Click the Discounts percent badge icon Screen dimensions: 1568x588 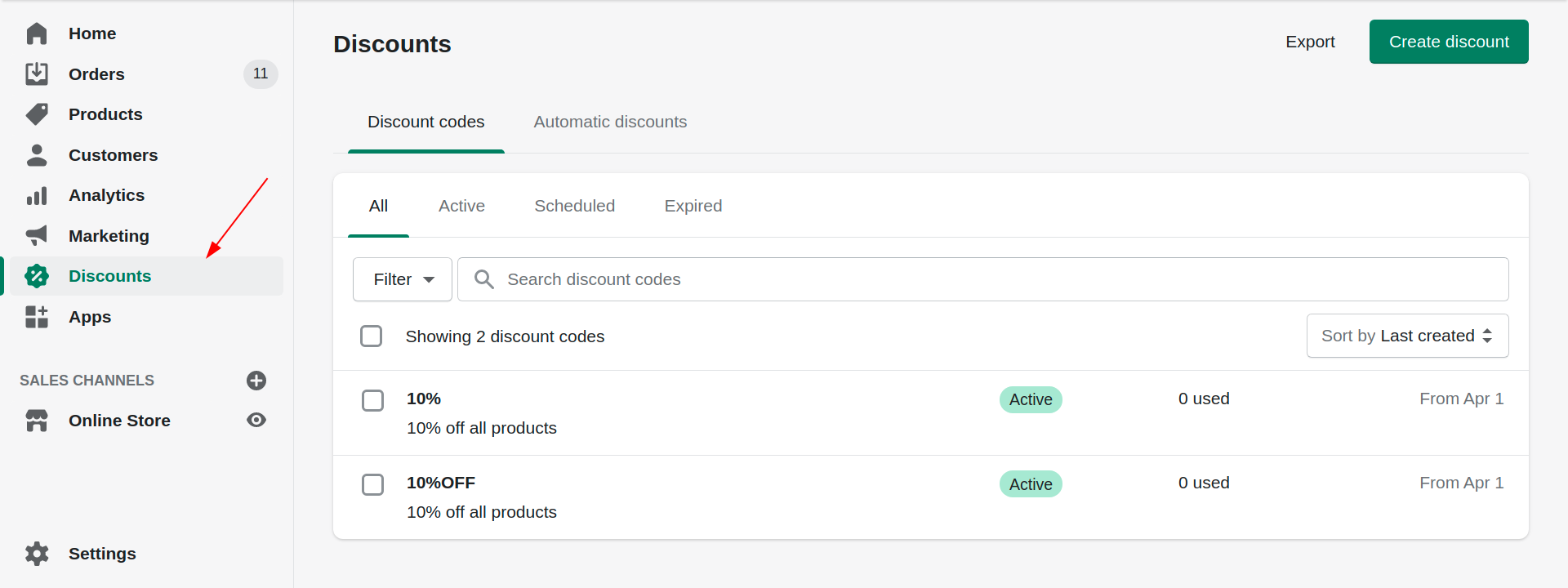(37, 276)
